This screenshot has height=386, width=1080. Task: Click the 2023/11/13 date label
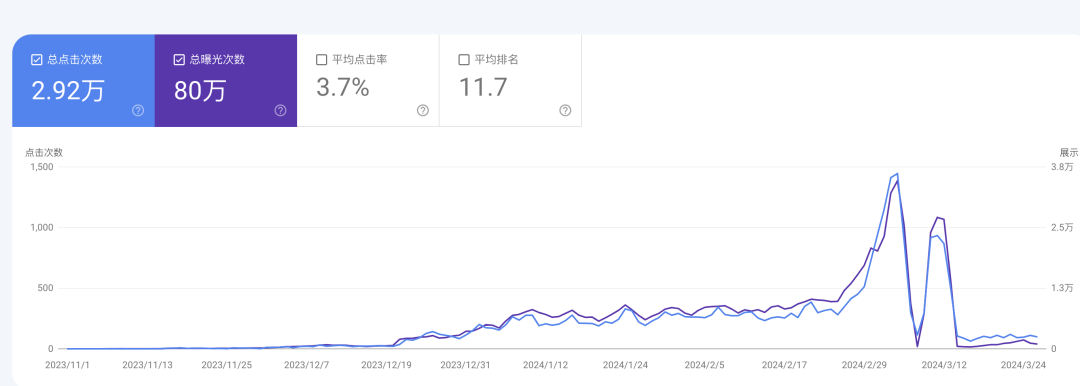(x=147, y=364)
